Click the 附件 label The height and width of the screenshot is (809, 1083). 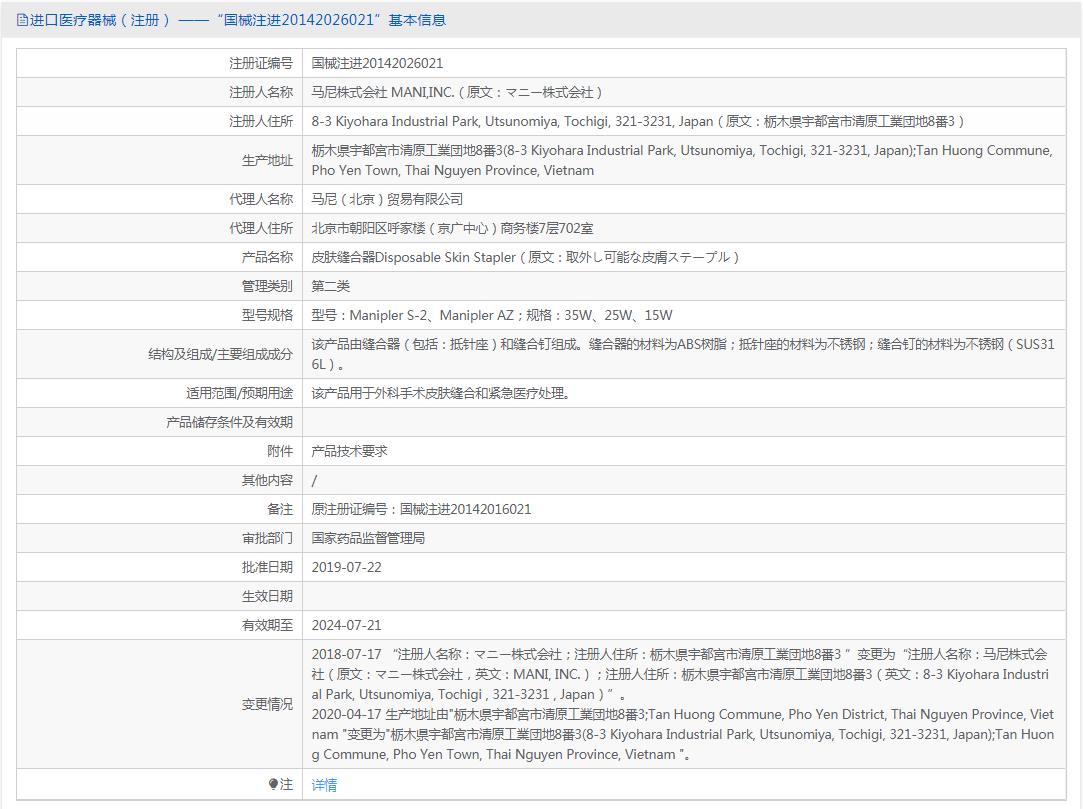[x=280, y=451]
